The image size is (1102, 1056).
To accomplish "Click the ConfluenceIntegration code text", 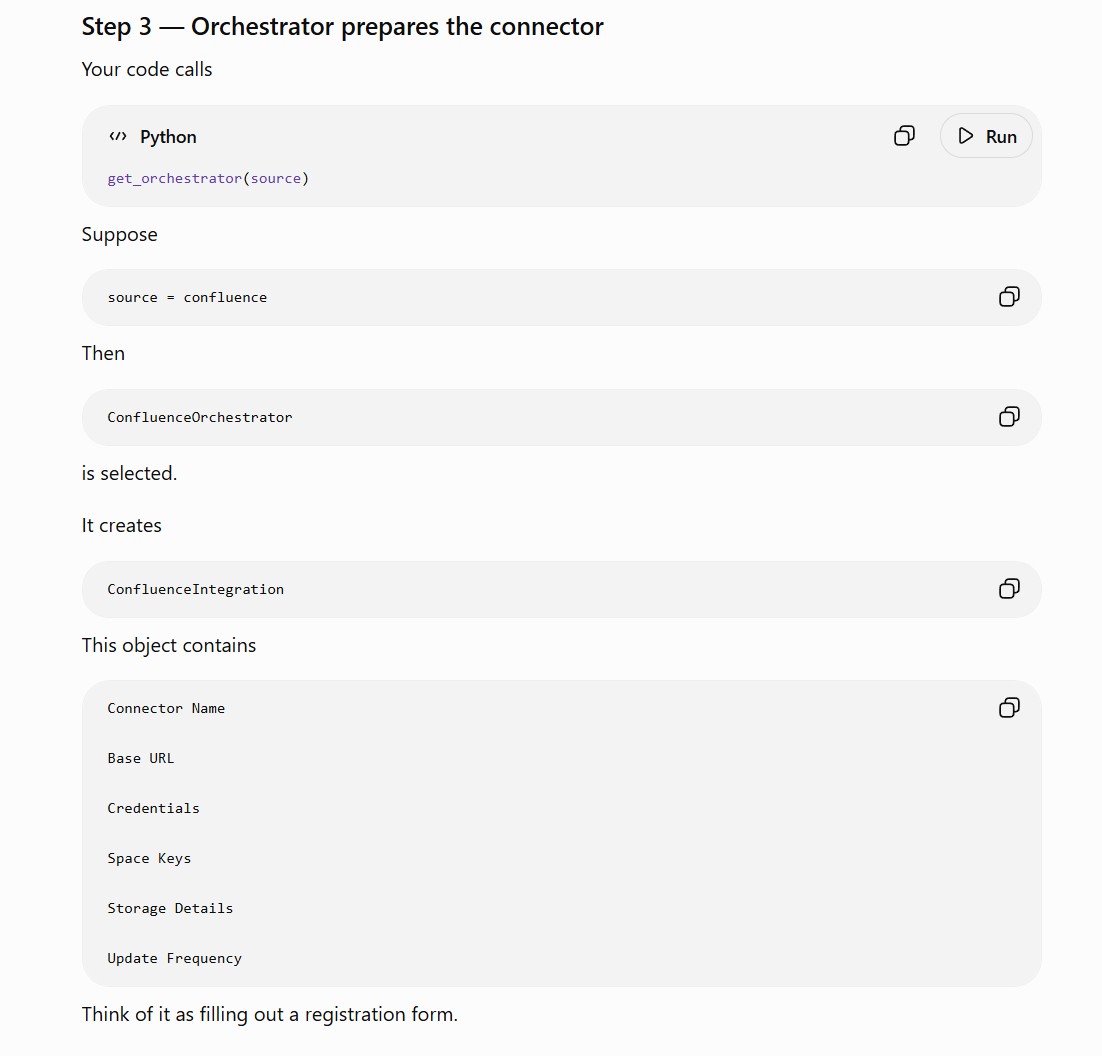I will pyautogui.click(x=195, y=589).
